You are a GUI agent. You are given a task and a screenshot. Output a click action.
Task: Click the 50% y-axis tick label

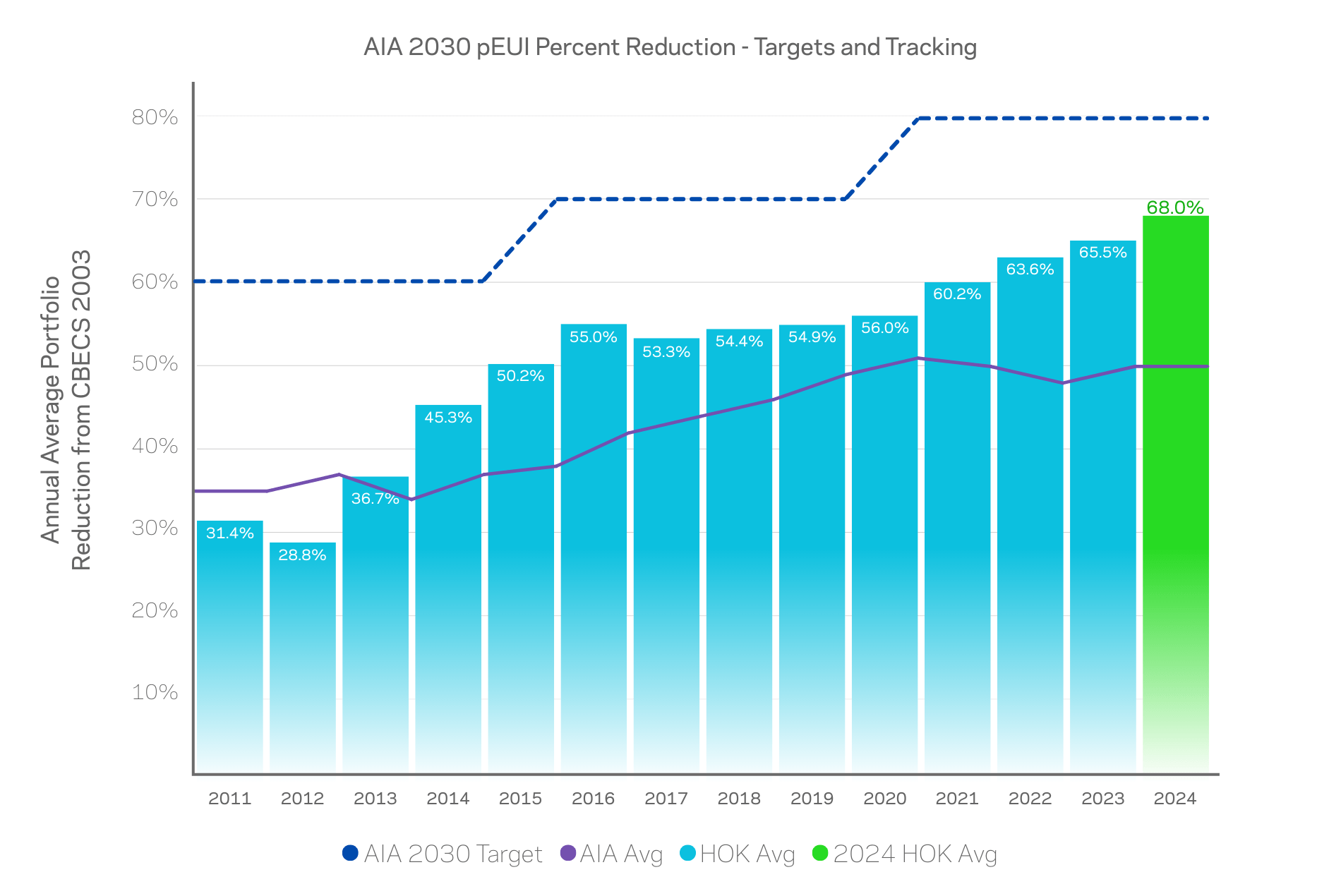point(155,363)
